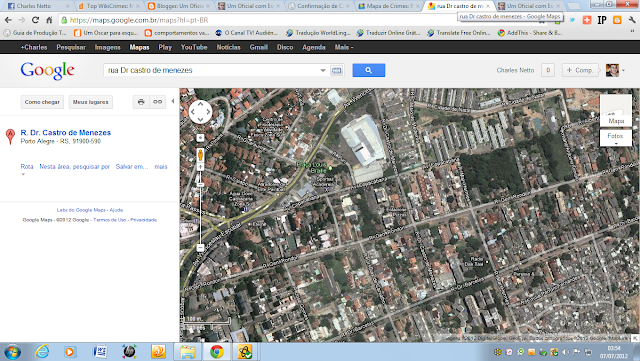Click the Como chegar button
This screenshot has width=640, height=361.
[42, 102]
